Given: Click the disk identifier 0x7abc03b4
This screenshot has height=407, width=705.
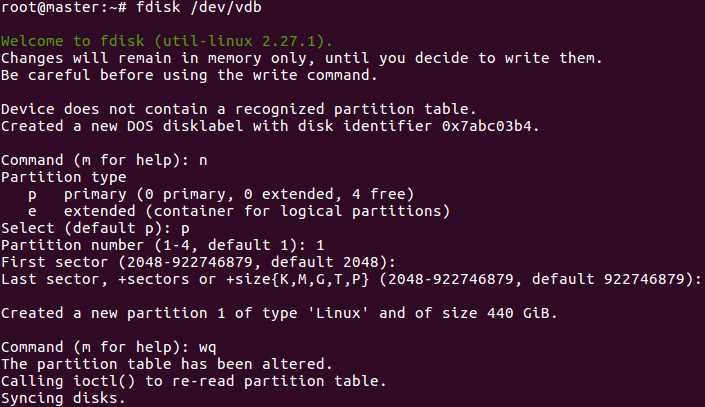Looking at the screenshot, I should tap(490, 126).
